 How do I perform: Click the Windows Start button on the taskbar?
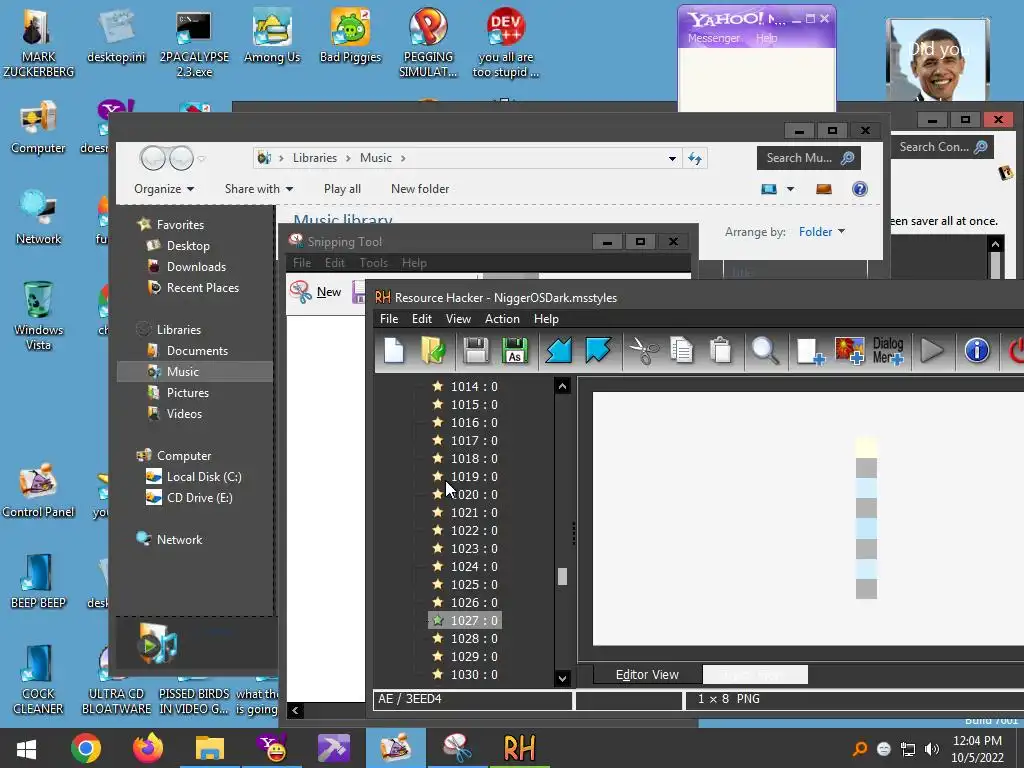pyautogui.click(x=25, y=748)
